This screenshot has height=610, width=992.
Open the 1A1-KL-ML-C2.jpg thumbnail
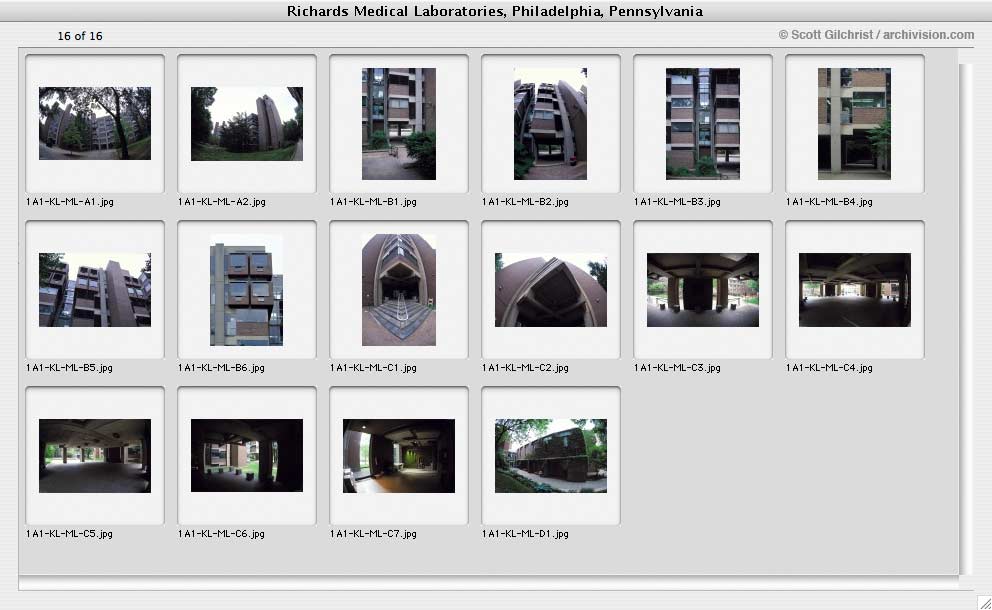point(550,290)
